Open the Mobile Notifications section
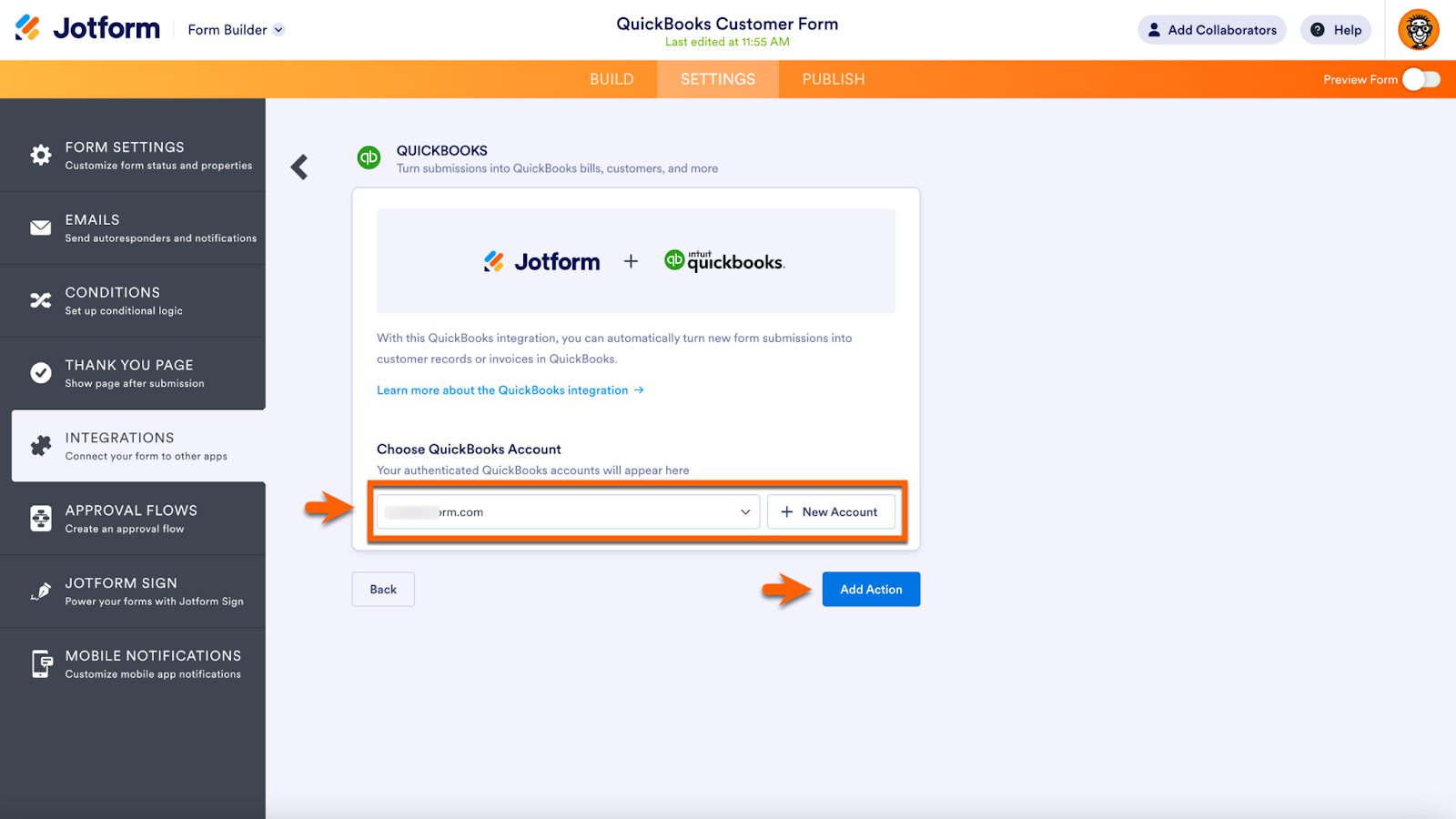 click(x=133, y=664)
